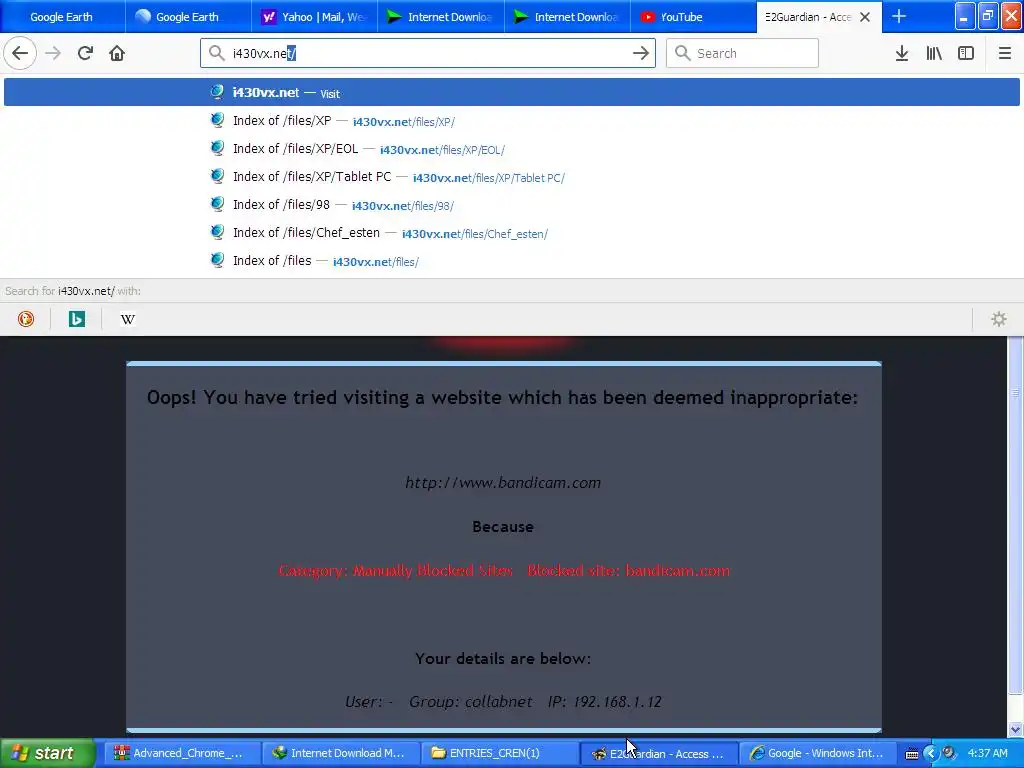1024x768 pixels.
Task: Switch to the YouTube tab
Action: pos(693,16)
